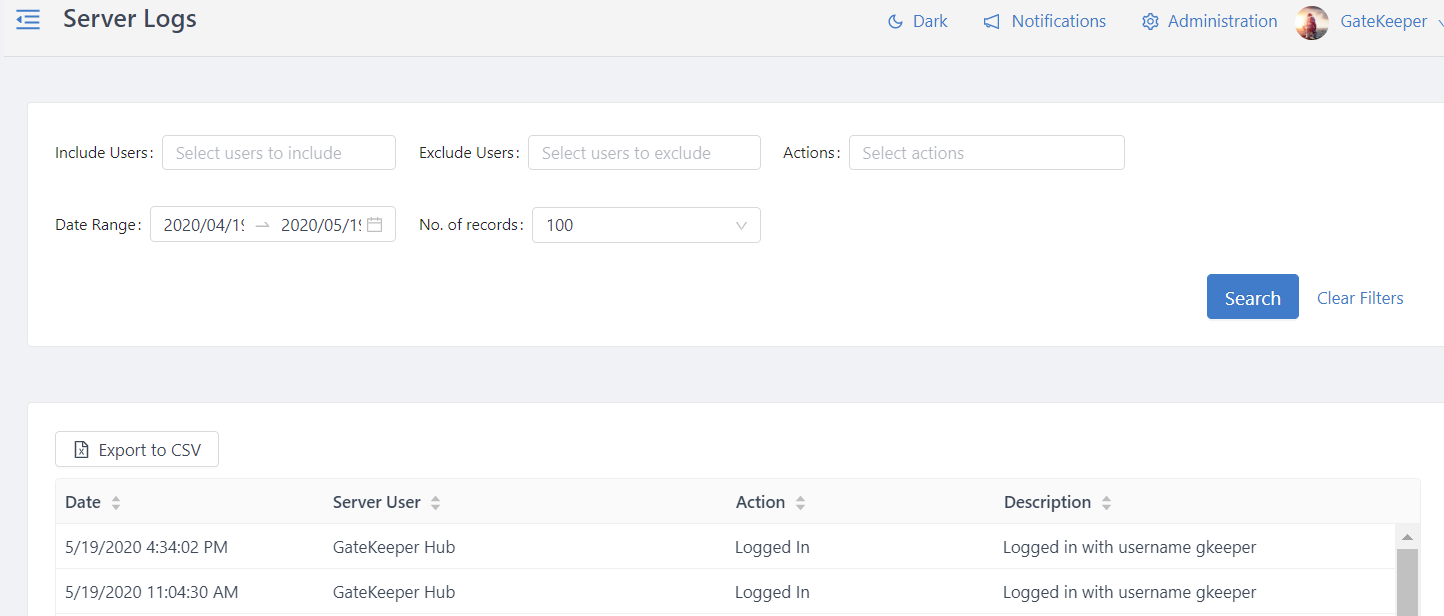The image size is (1444, 616).
Task: Sort by Description column arrows
Action: (1106, 503)
